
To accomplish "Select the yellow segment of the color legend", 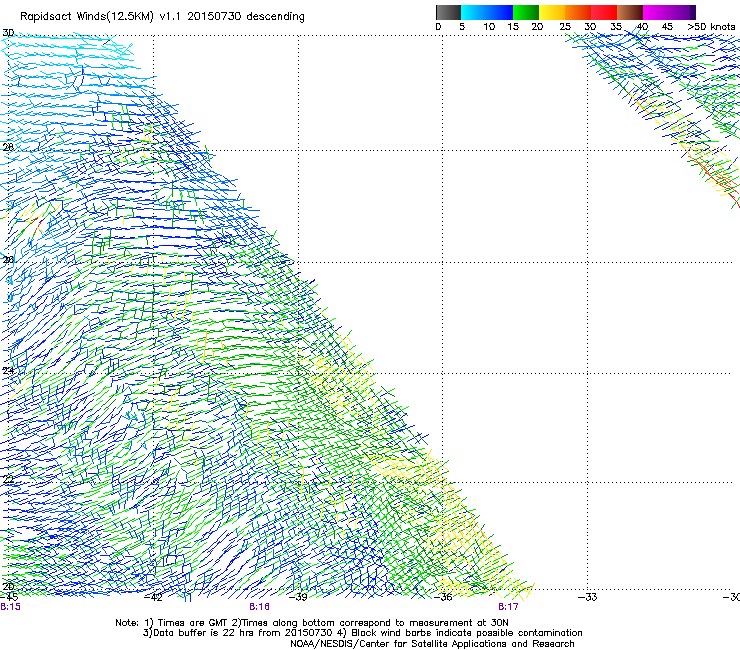I will 552,12.
